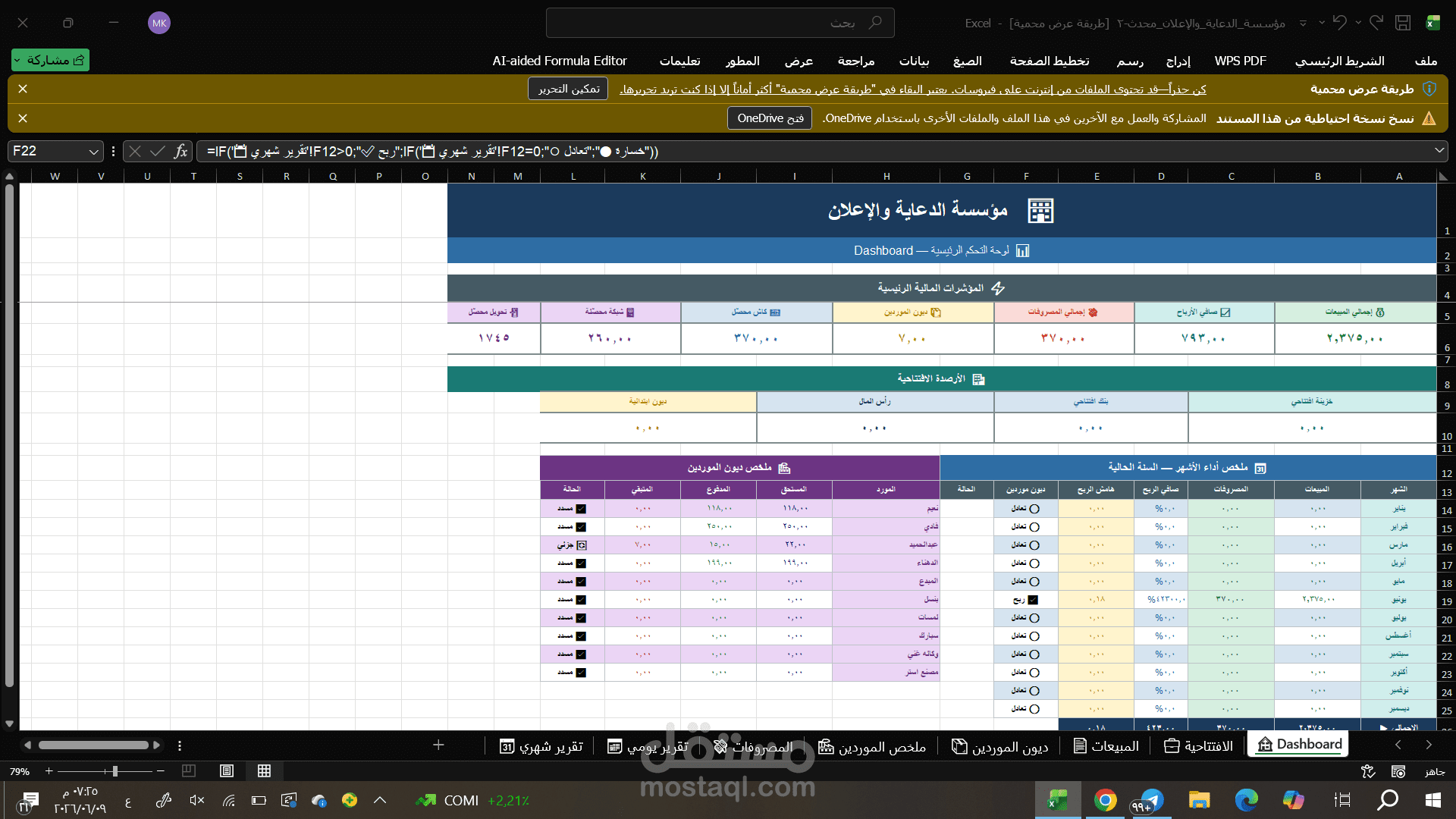Viewport: 1456px width, 819px height.
Task: Click the تمكين التحرير Enable Editing button
Action: tap(568, 89)
